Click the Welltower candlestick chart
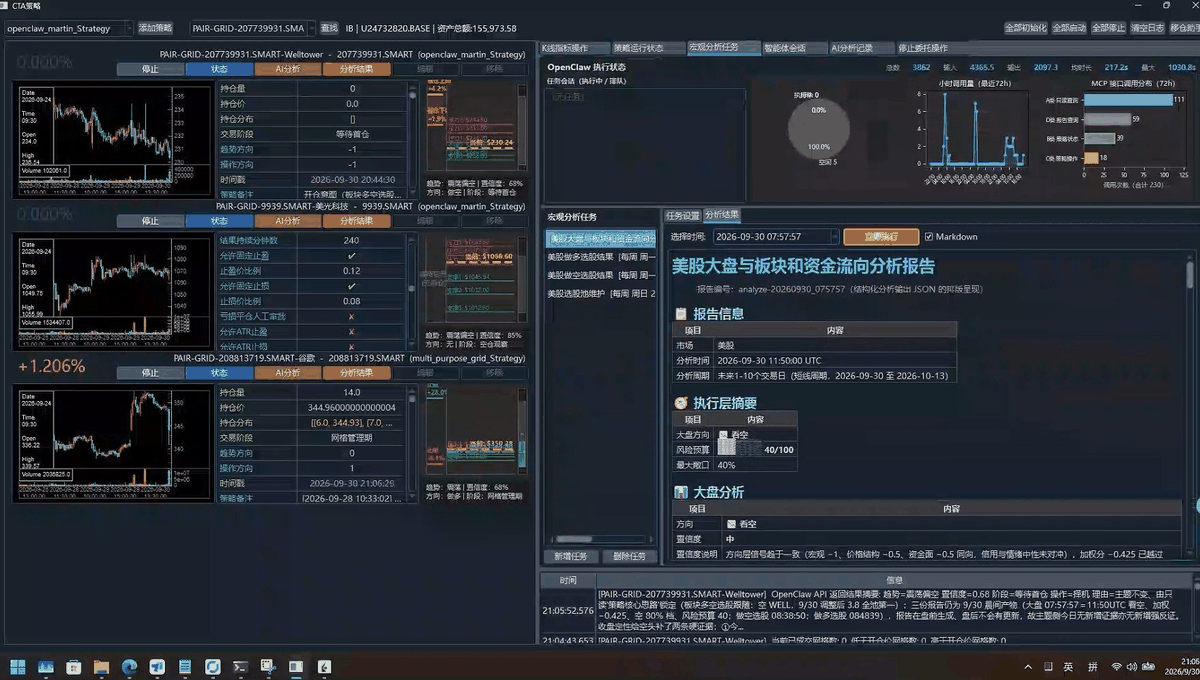This screenshot has width=1200, height=680. coord(110,138)
